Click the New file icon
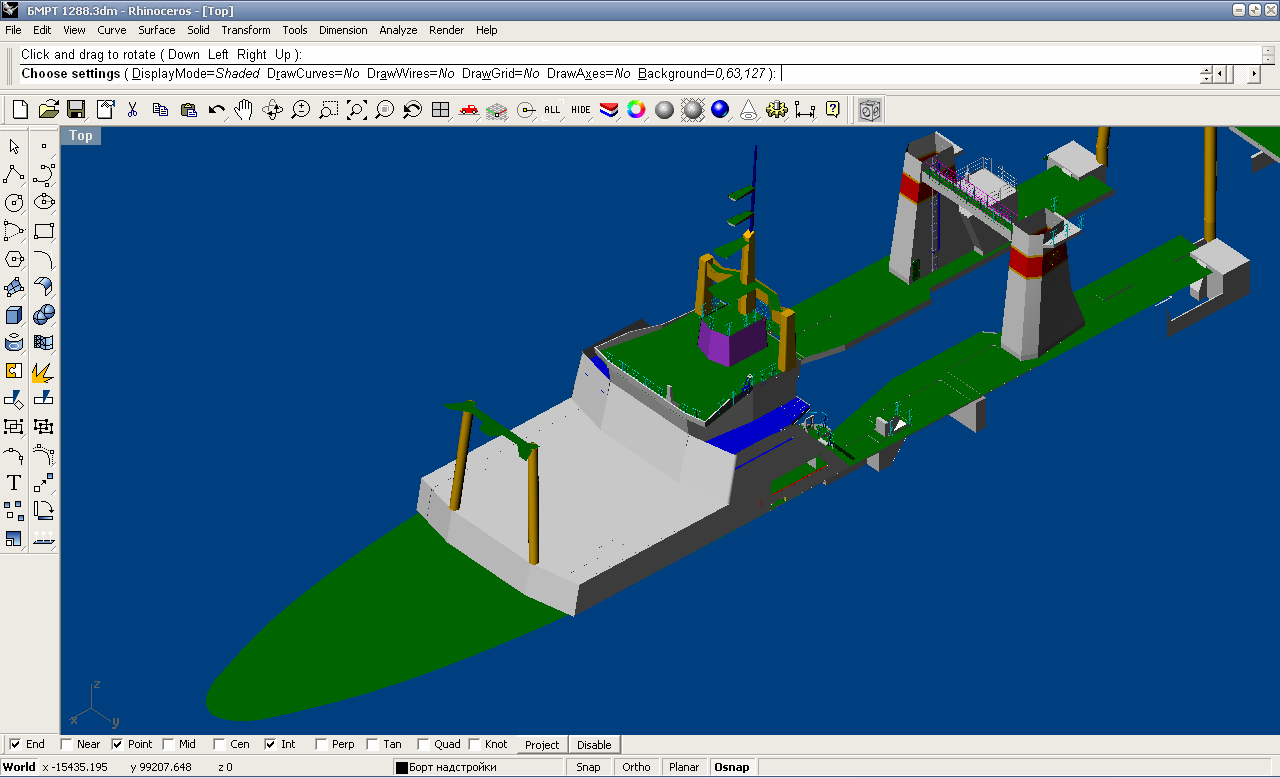The height and width of the screenshot is (778, 1280). click(20, 110)
